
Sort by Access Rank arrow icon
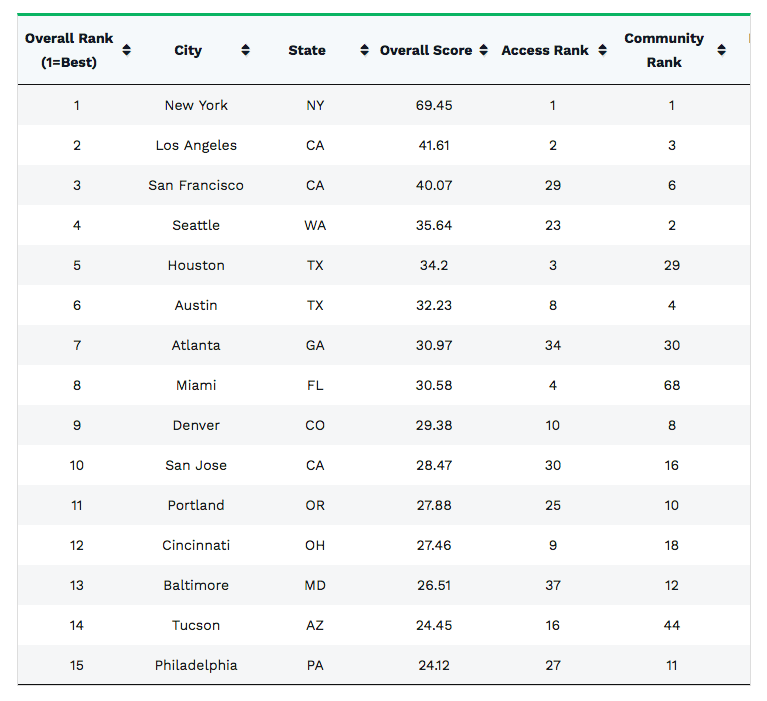pos(602,50)
